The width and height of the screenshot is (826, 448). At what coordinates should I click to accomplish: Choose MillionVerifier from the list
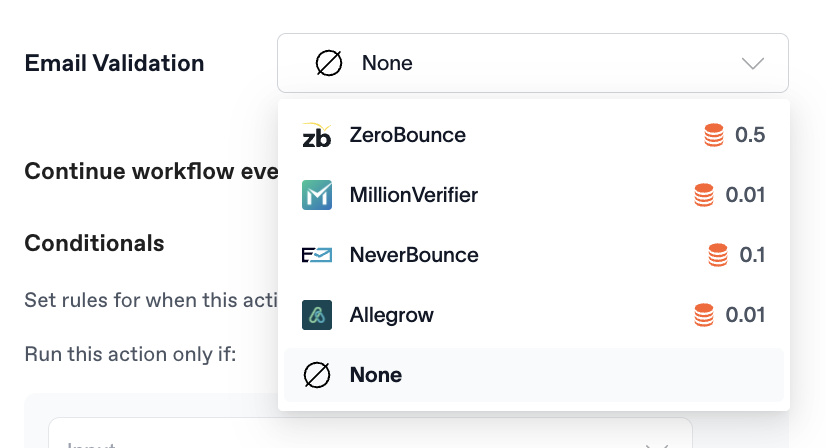[x=413, y=195]
